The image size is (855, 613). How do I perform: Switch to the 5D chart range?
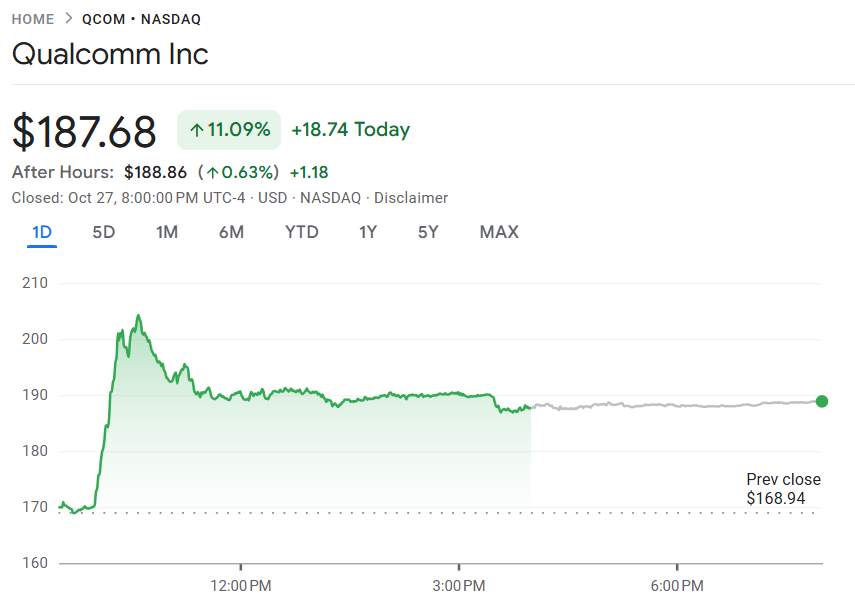click(x=104, y=232)
